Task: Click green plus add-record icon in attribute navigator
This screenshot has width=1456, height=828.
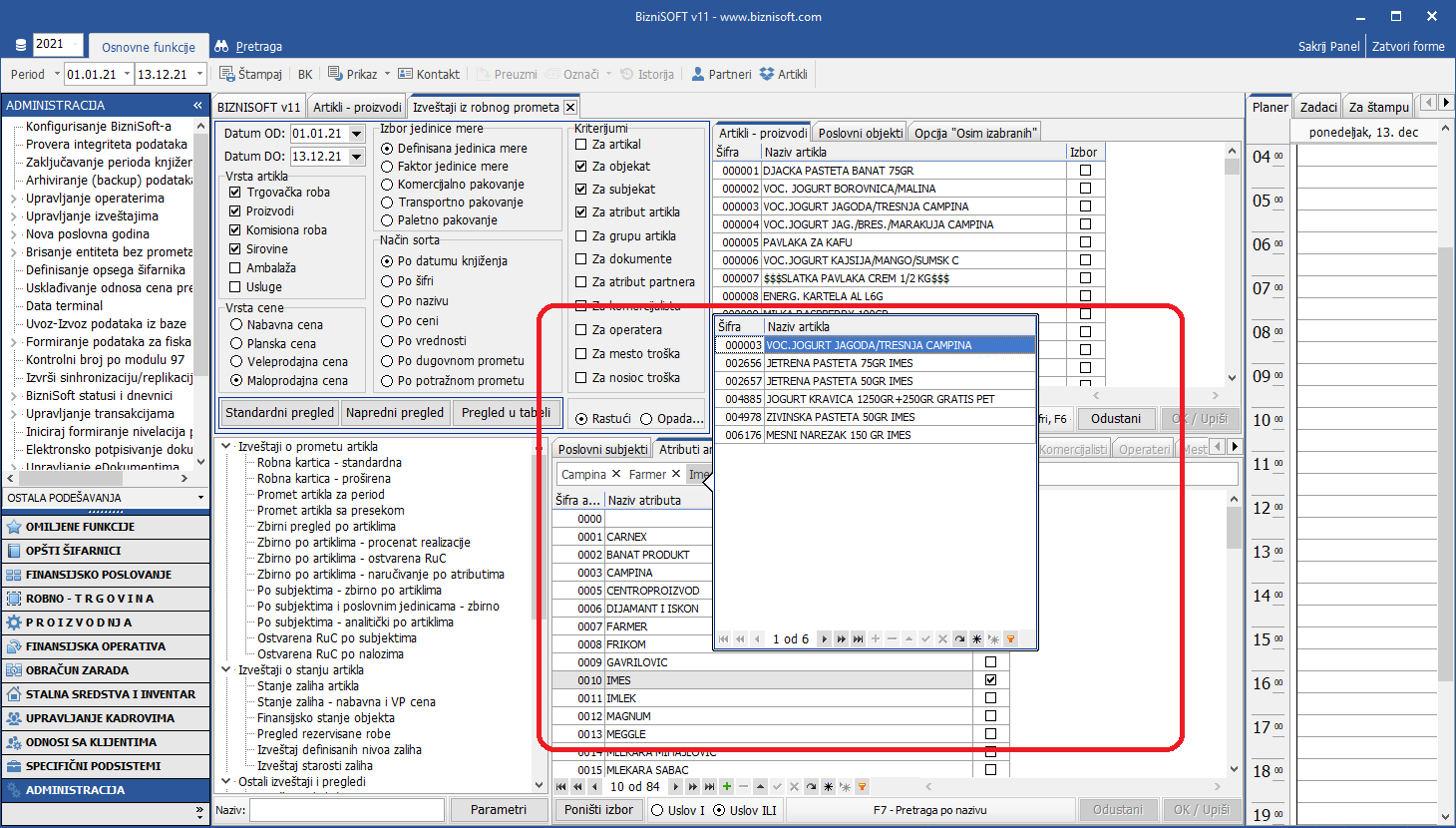Action: click(x=727, y=787)
